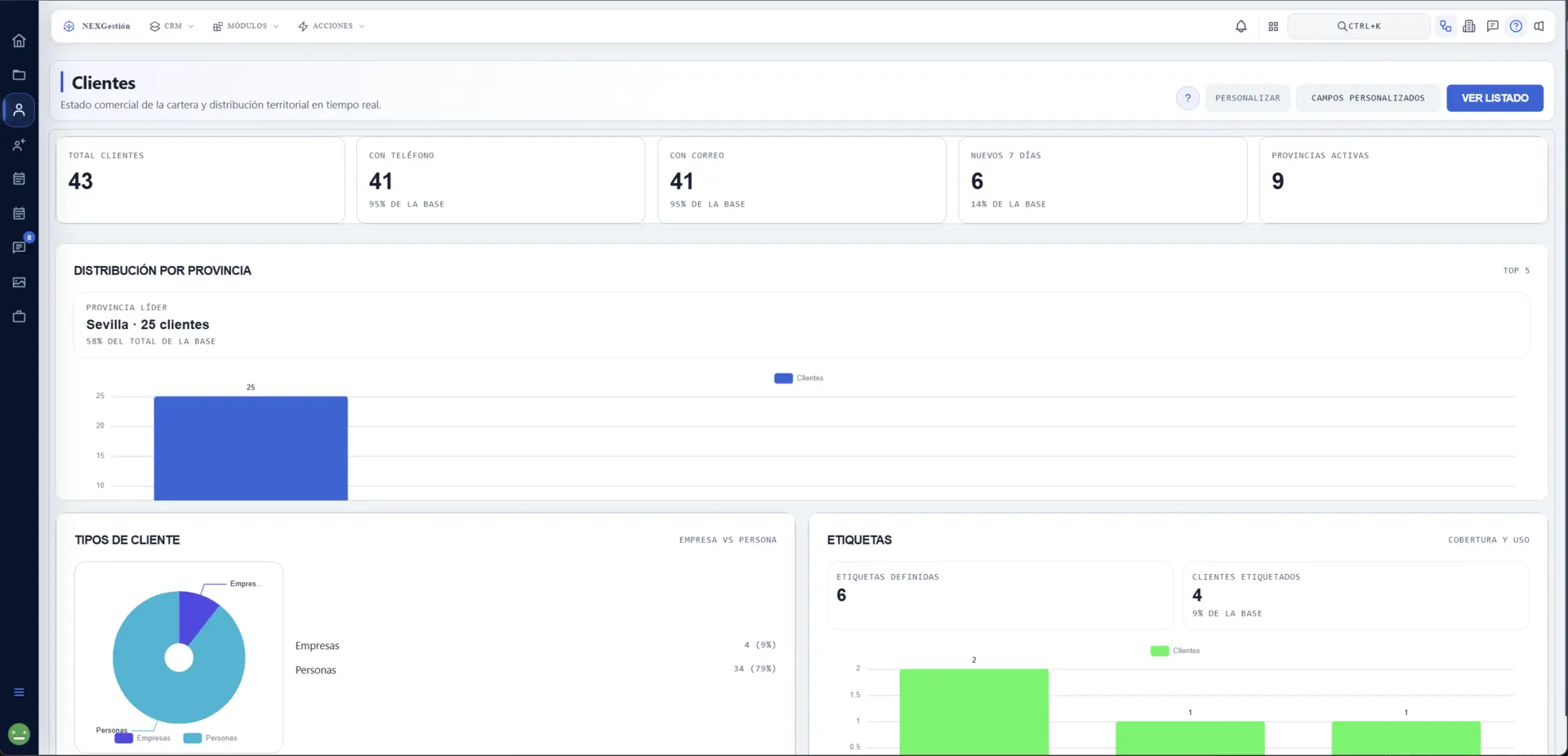Screen dimensions: 1568x756
Task: Click the Empresas row showing 4 (9%)
Action: tap(536, 646)
